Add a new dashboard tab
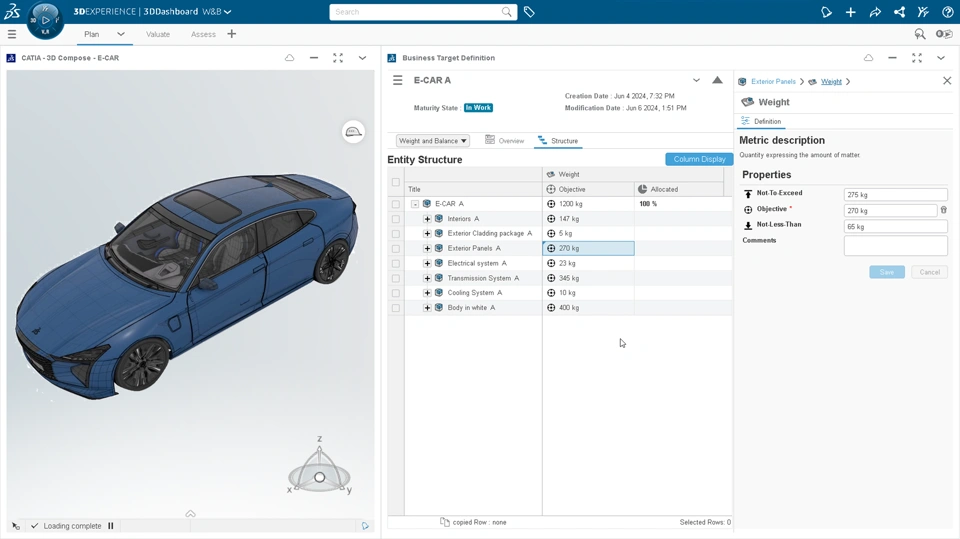 [x=231, y=34]
